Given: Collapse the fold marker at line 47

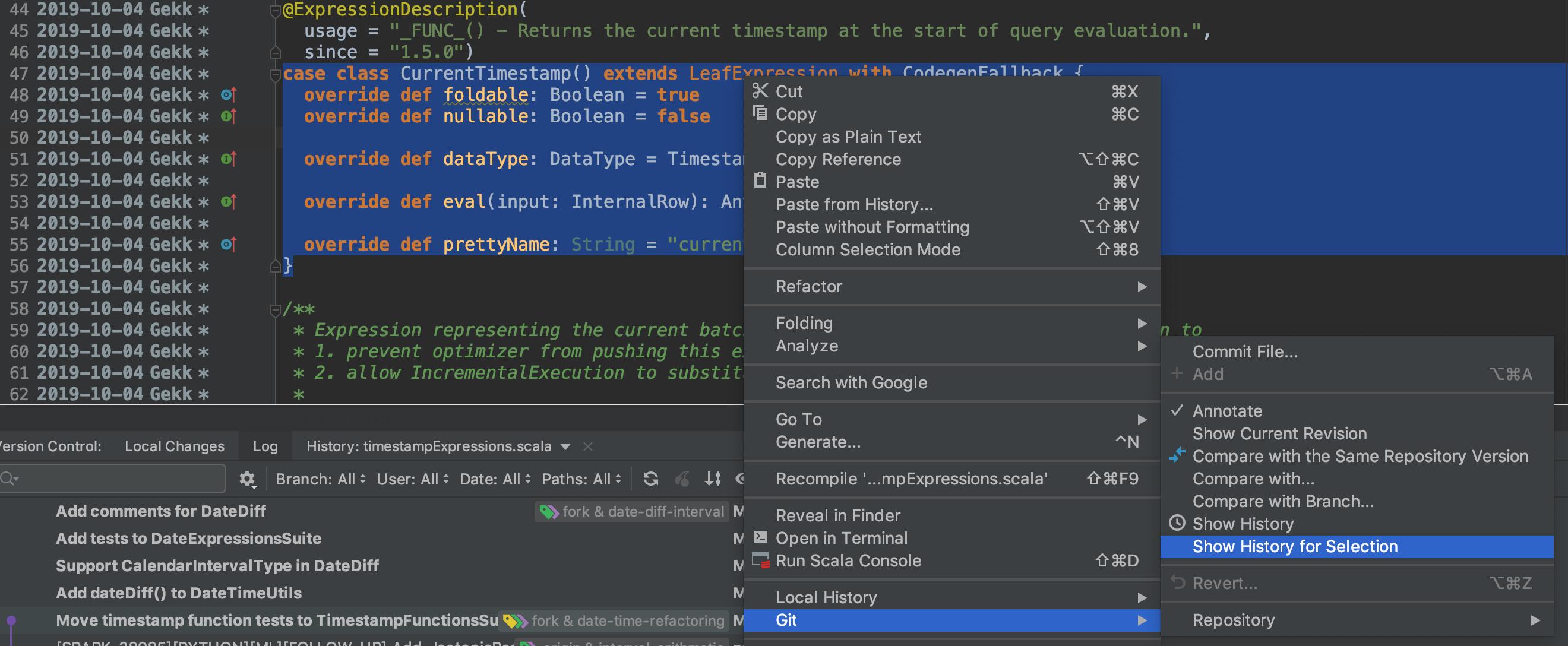Looking at the screenshot, I should coord(275,74).
